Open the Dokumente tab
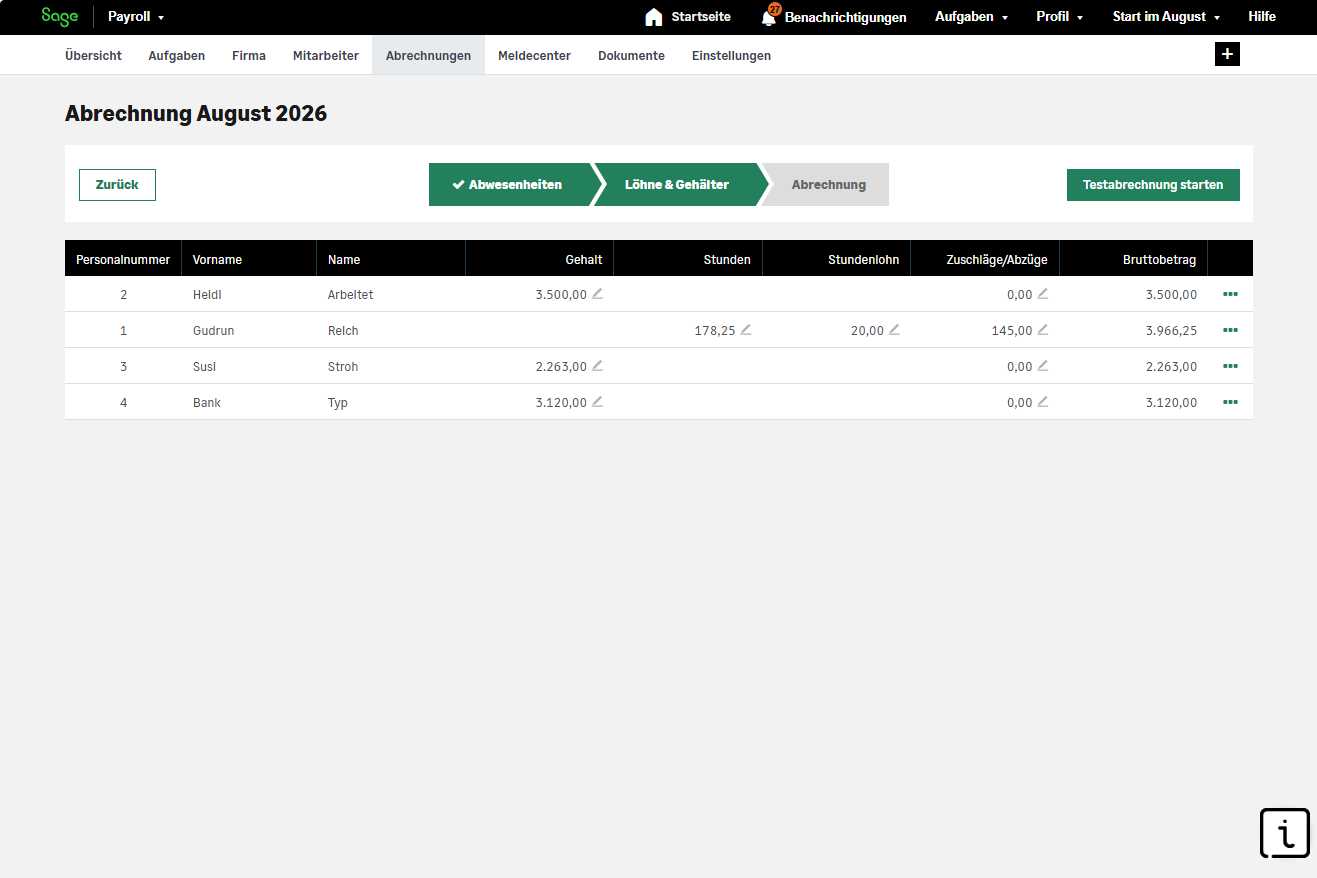The image size is (1317, 878). [x=631, y=56]
